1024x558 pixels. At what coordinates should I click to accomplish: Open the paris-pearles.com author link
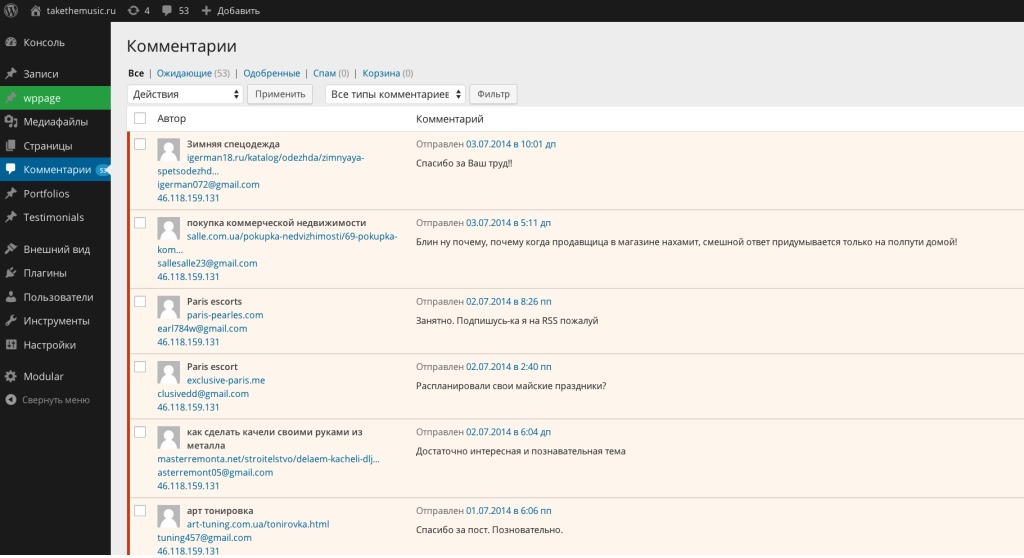pyautogui.click(x=225, y=315)
